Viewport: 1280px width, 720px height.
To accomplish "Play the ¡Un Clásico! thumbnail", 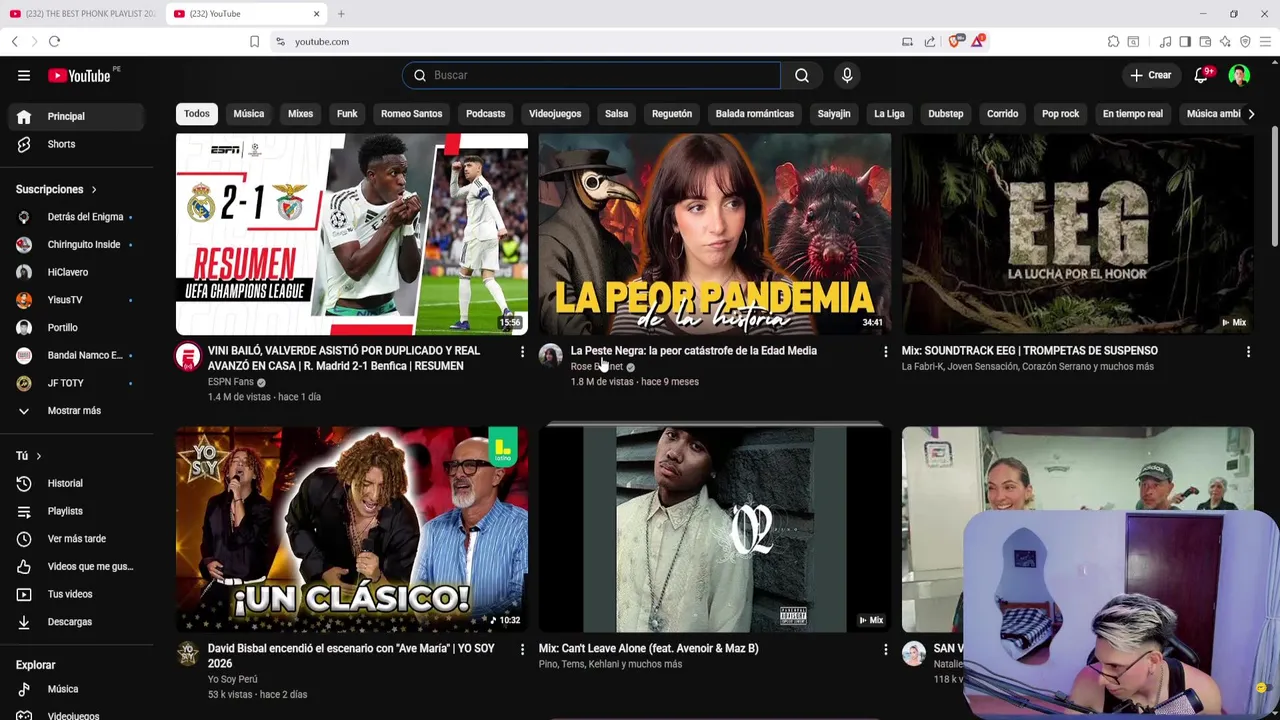I will [352, 530].
